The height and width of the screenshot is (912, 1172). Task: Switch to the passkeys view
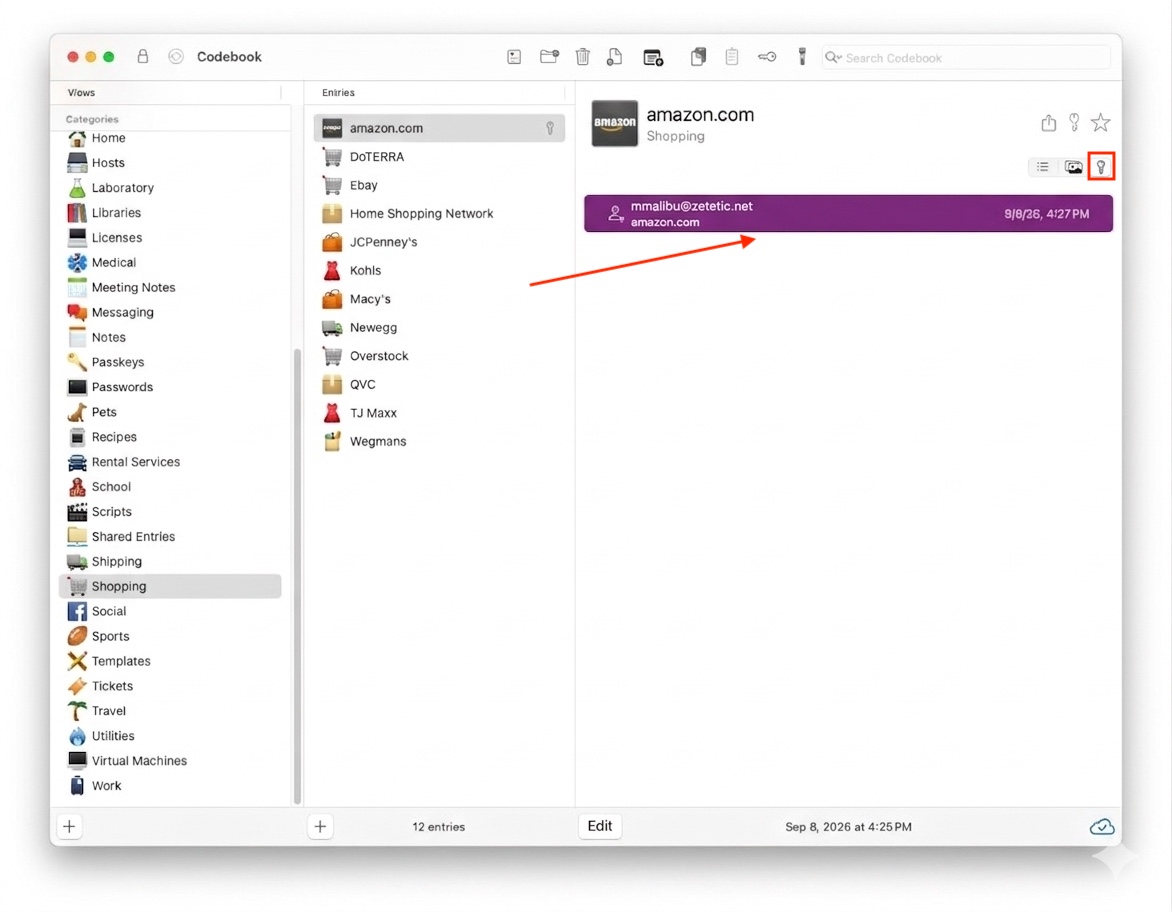tap(1101, 167)
